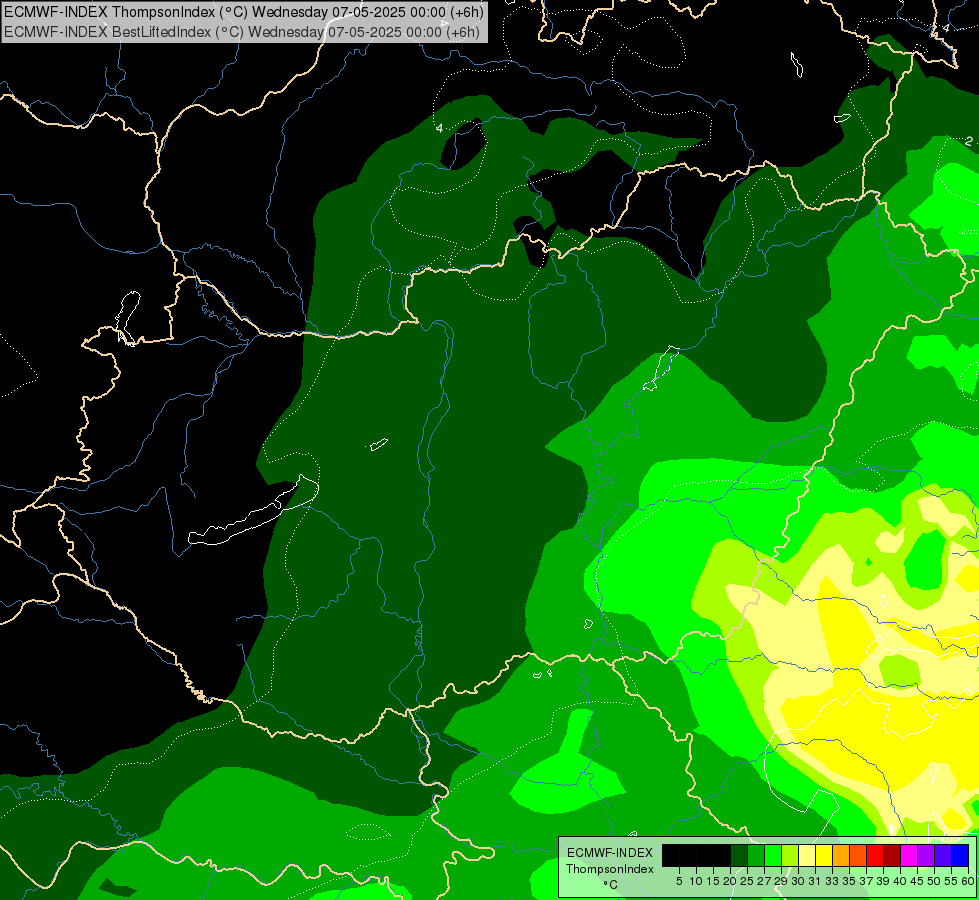Screen dimensions: 979x900
Task: Click the legend tick value 31
Action: click(x=815, y=881)
